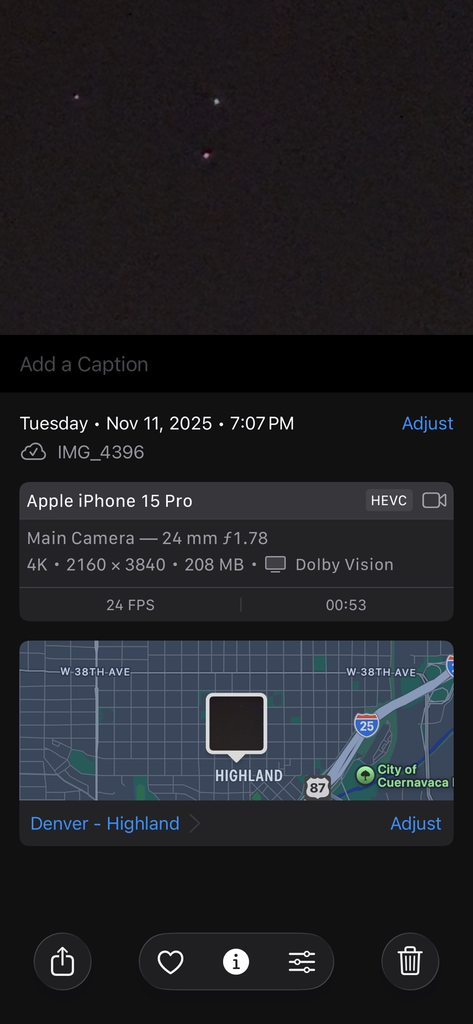Viewport: 473px width, 1024px height.
Task: Click the Dolby Vision display icon
Action: pos(276,564)
